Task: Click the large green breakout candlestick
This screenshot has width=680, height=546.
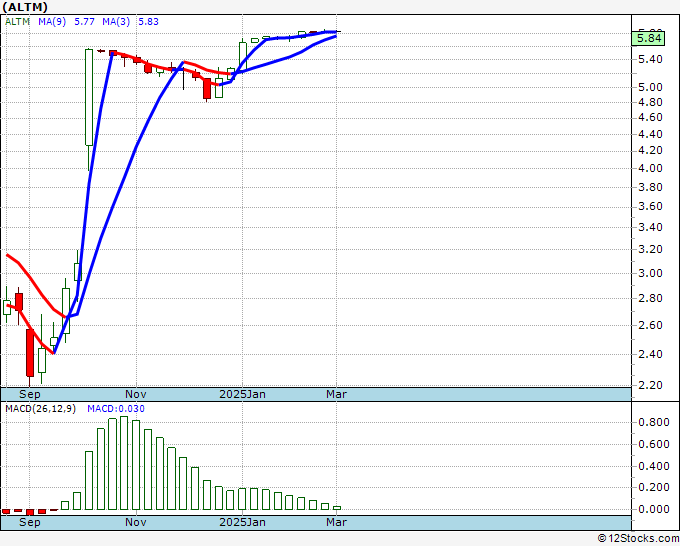Action: [89, 98]
